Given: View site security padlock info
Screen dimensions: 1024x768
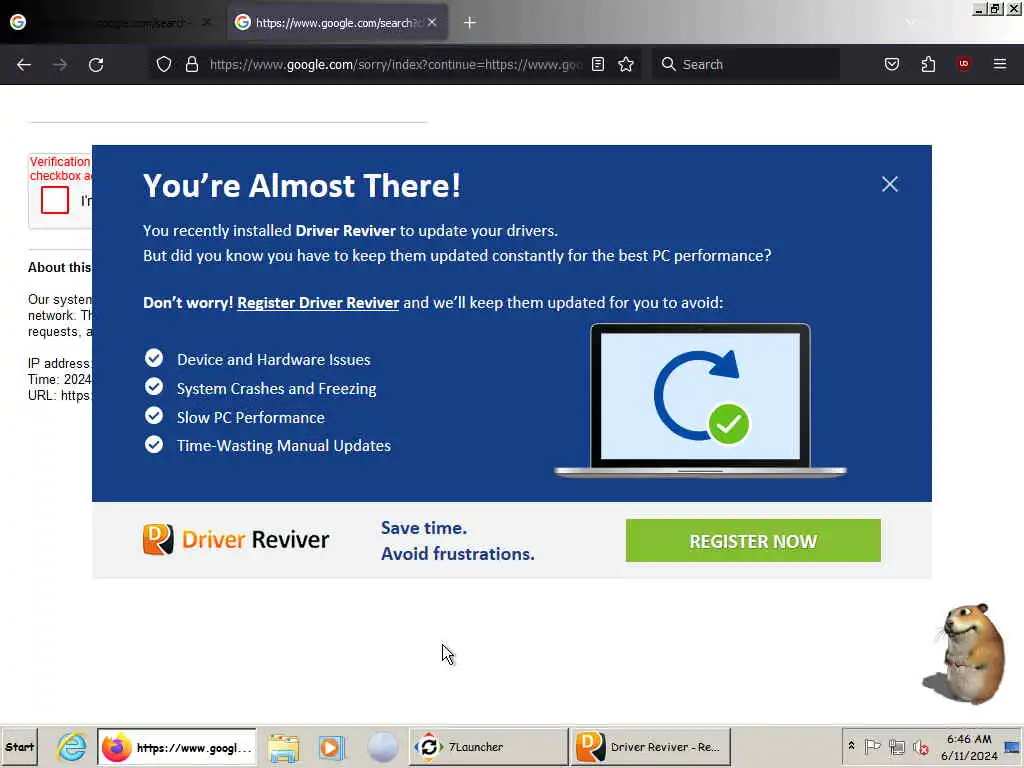Looking at the screenshot, I should [191, 64].
